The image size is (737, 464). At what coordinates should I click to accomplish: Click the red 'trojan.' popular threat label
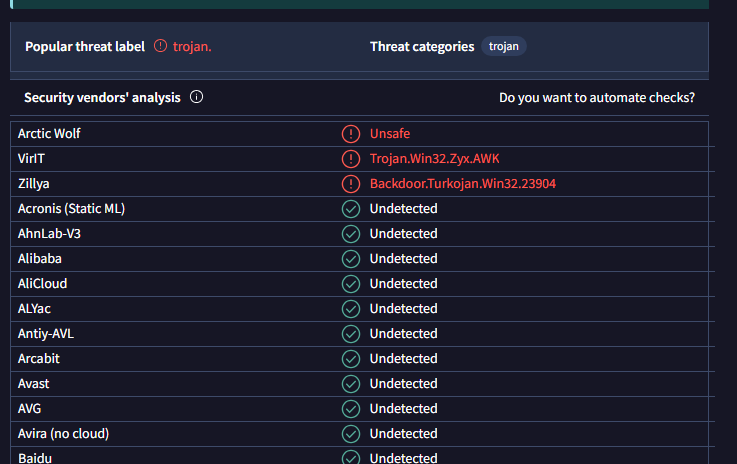point(192,47)
